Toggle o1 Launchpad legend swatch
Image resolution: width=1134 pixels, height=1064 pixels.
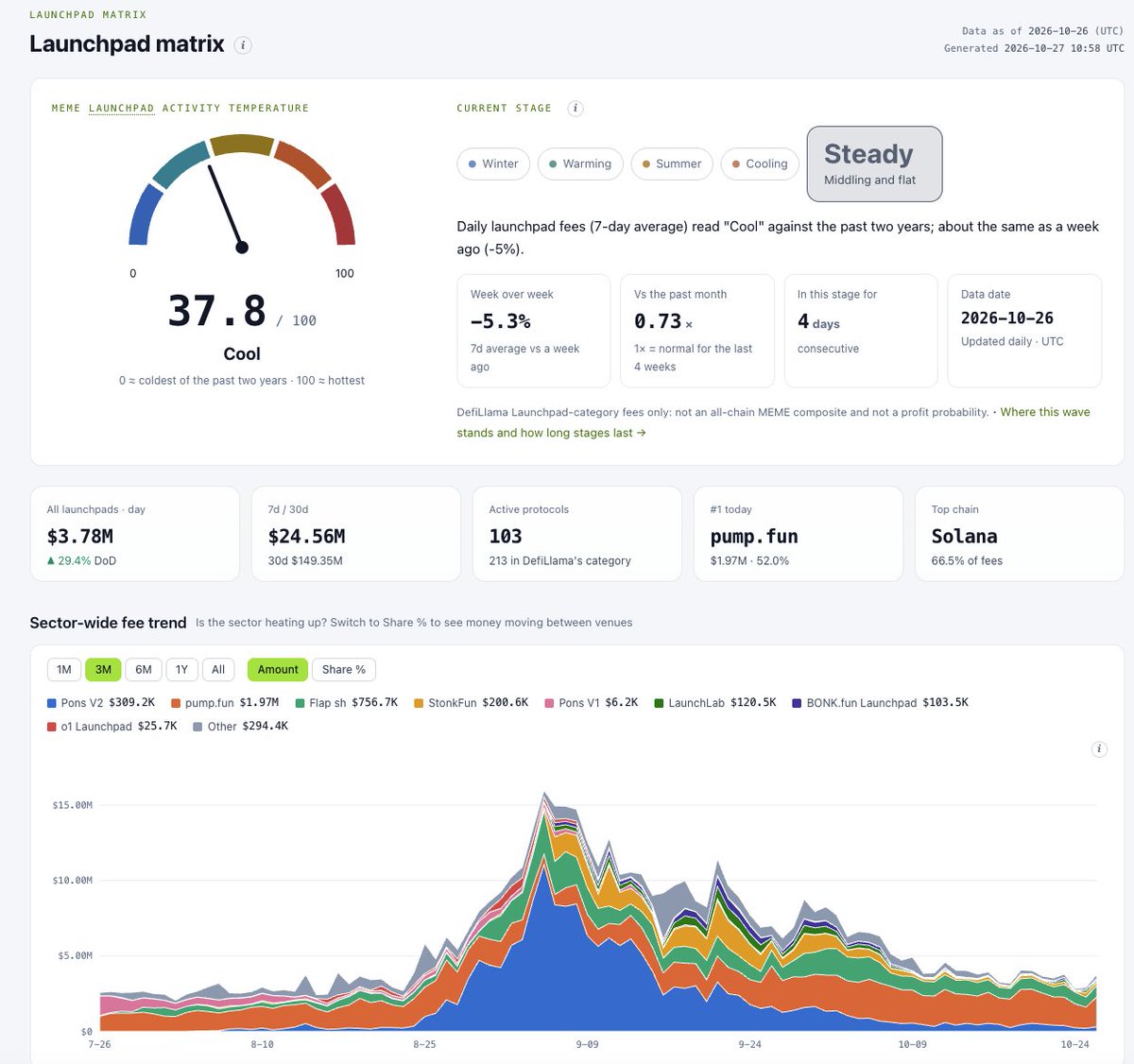pos(52,727)
